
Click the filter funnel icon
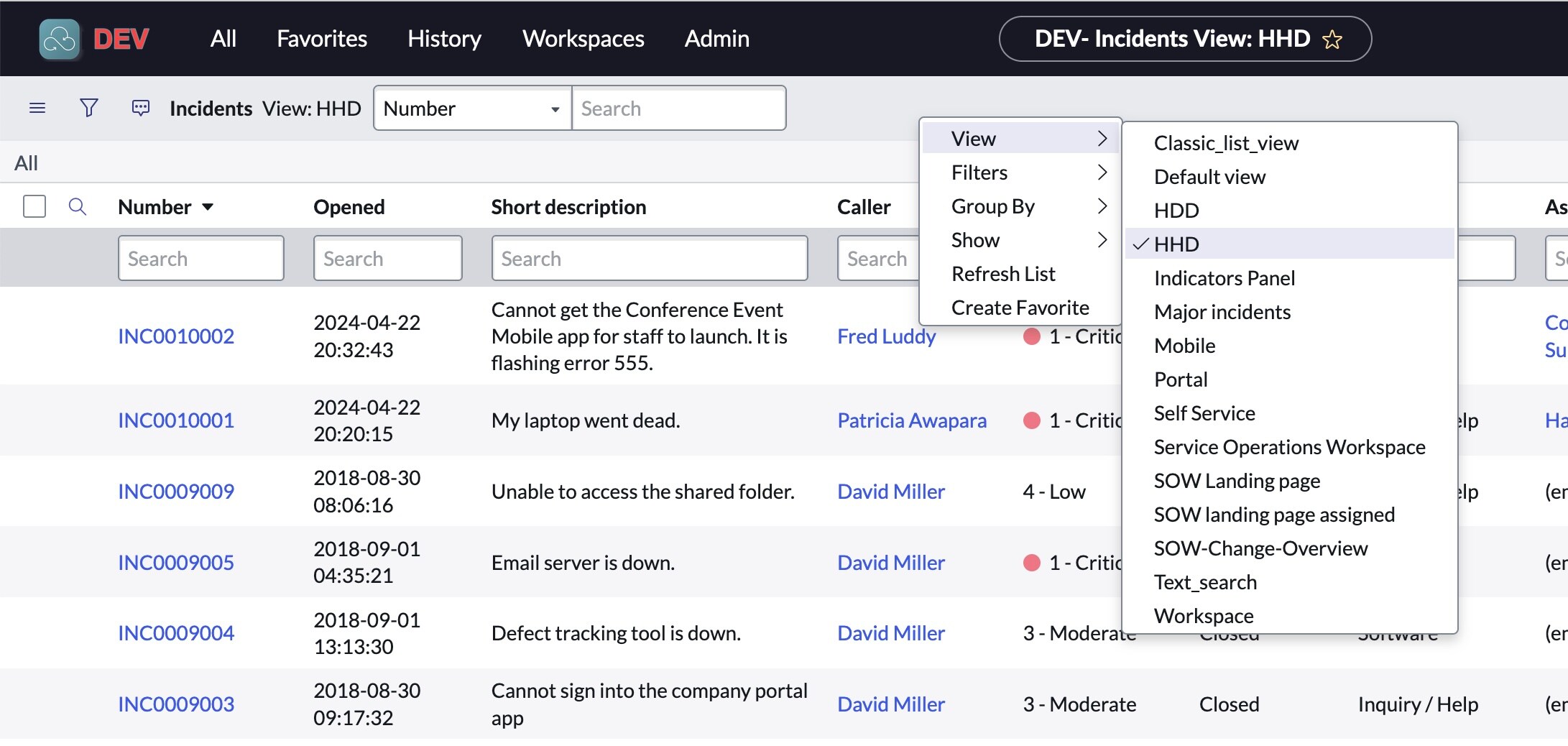88,108
